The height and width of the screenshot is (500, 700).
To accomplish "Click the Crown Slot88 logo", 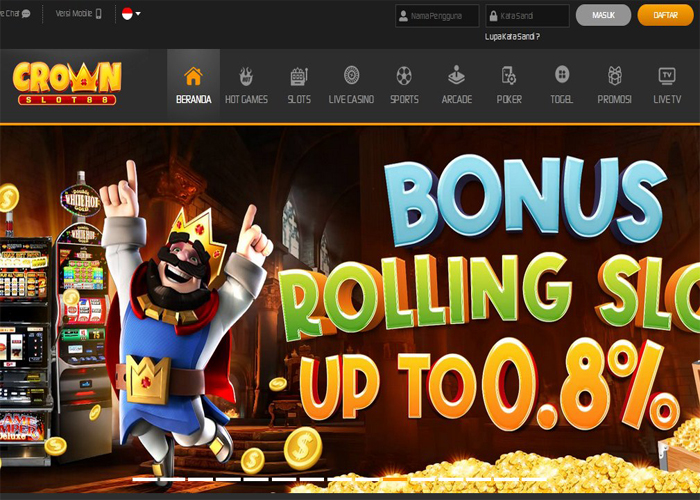I will (x=67, y=83).
